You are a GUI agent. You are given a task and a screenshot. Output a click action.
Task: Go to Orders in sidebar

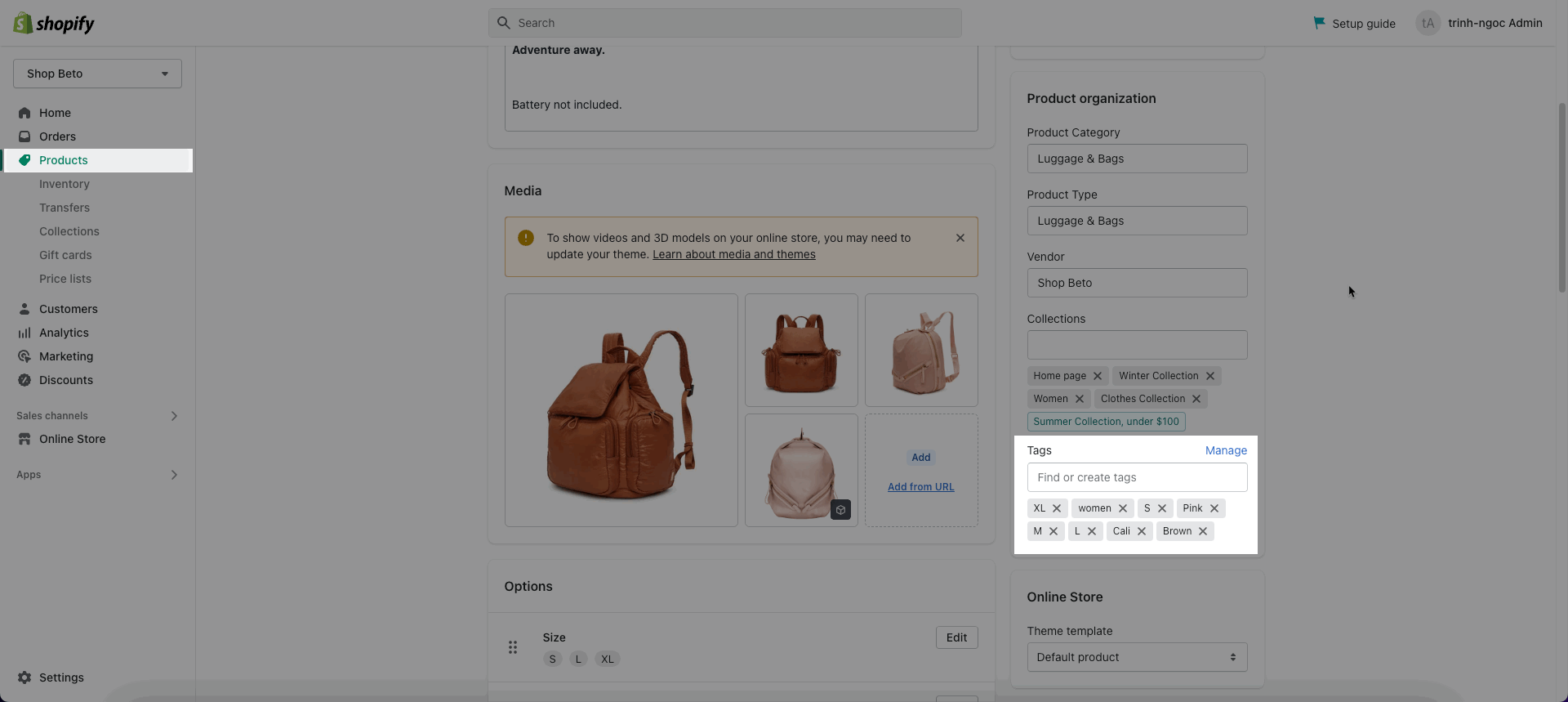click(57, 136)
